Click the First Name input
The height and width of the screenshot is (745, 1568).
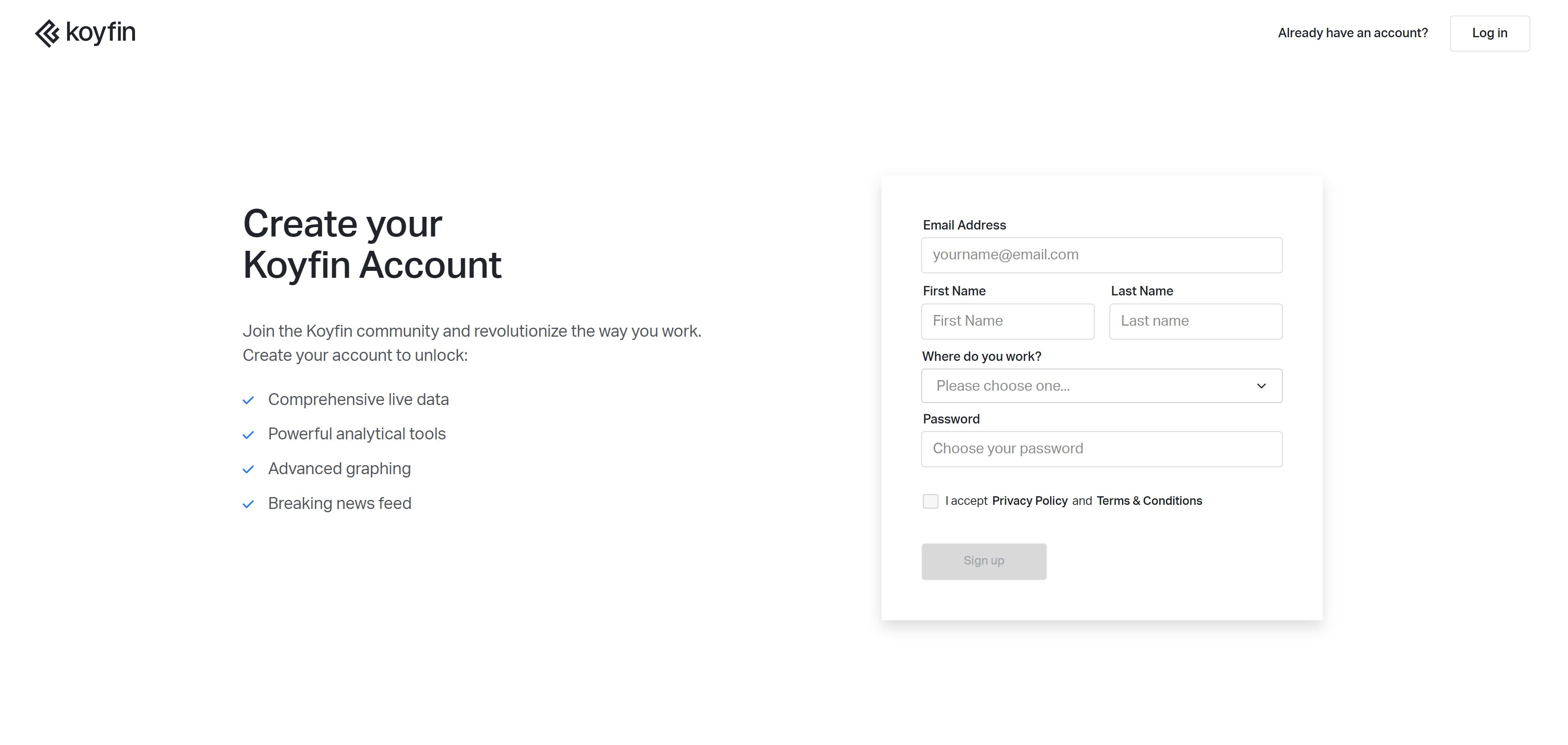pyautogui.click(x=1008, y=322)
